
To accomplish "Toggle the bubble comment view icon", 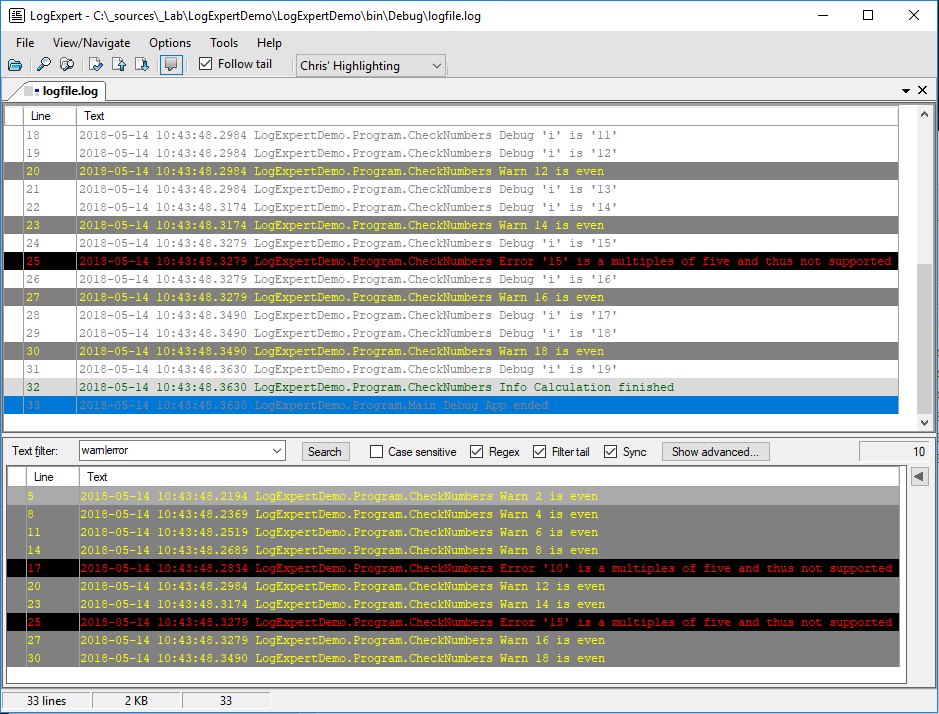I will pyautogui.click(x=171, y=65).
